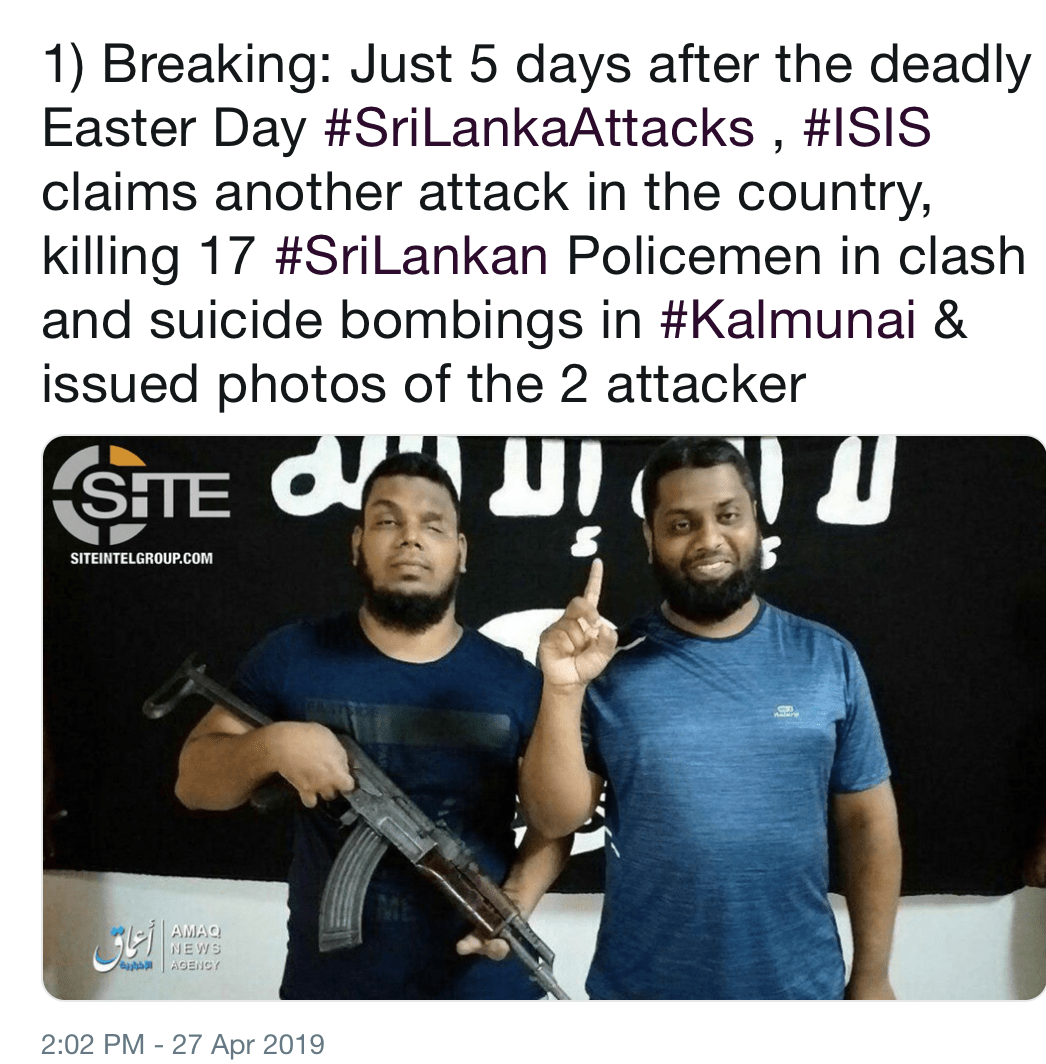This screenshot has height=1064, width=1046.
Task: Click the 27 Apr 2019 date
Action: (x=248, y=1044)
